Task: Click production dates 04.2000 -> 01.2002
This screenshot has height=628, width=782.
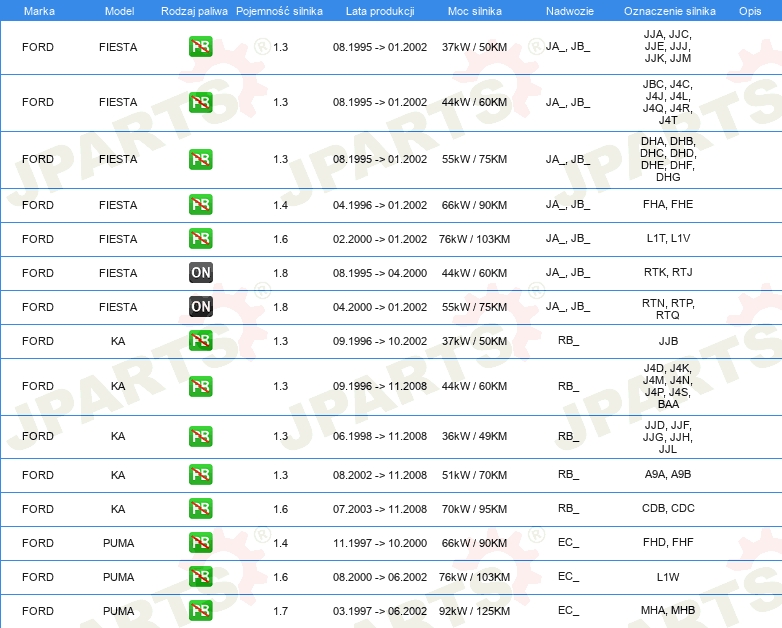Action: click(x=380, y=307)
